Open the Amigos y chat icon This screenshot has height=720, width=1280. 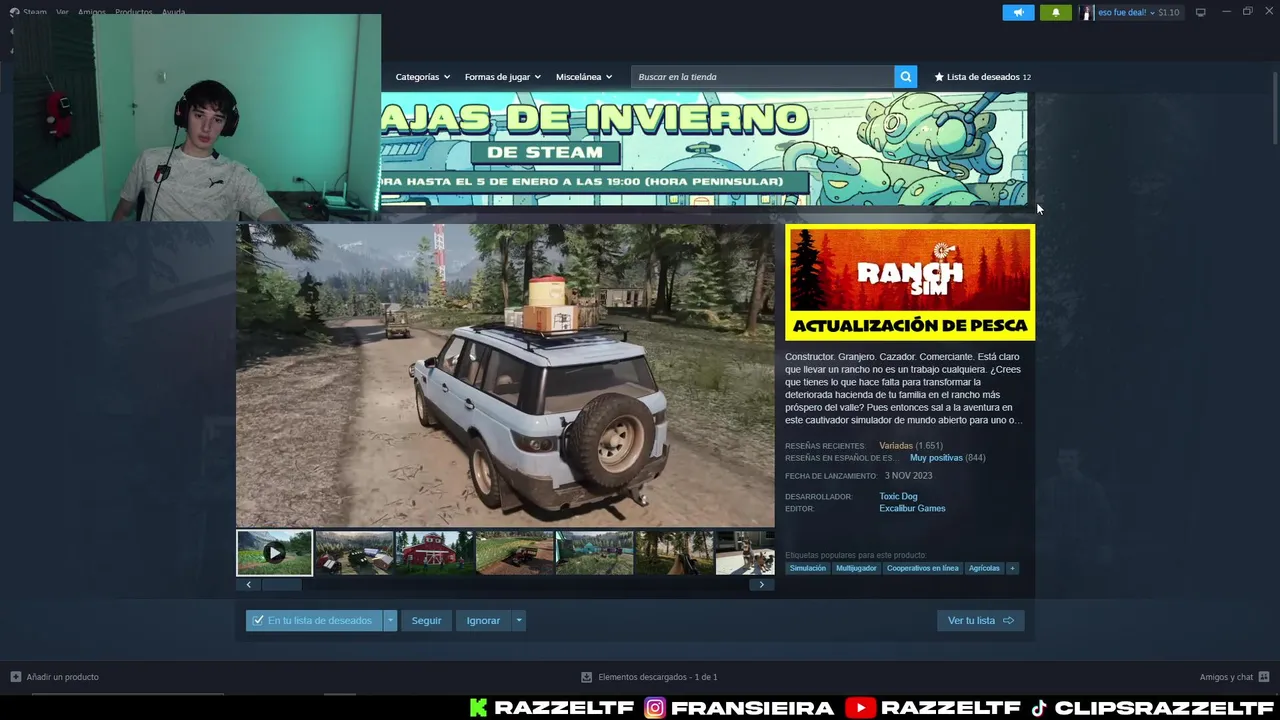tap(1264, 677)
